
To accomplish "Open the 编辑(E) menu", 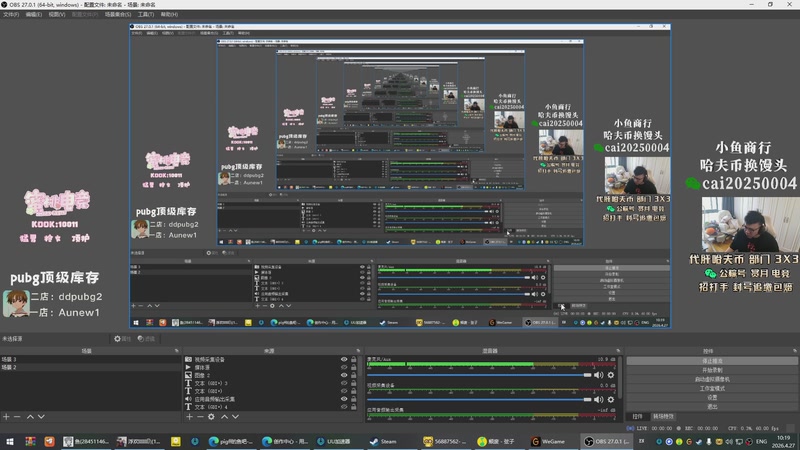I will (x=34, y=14).
